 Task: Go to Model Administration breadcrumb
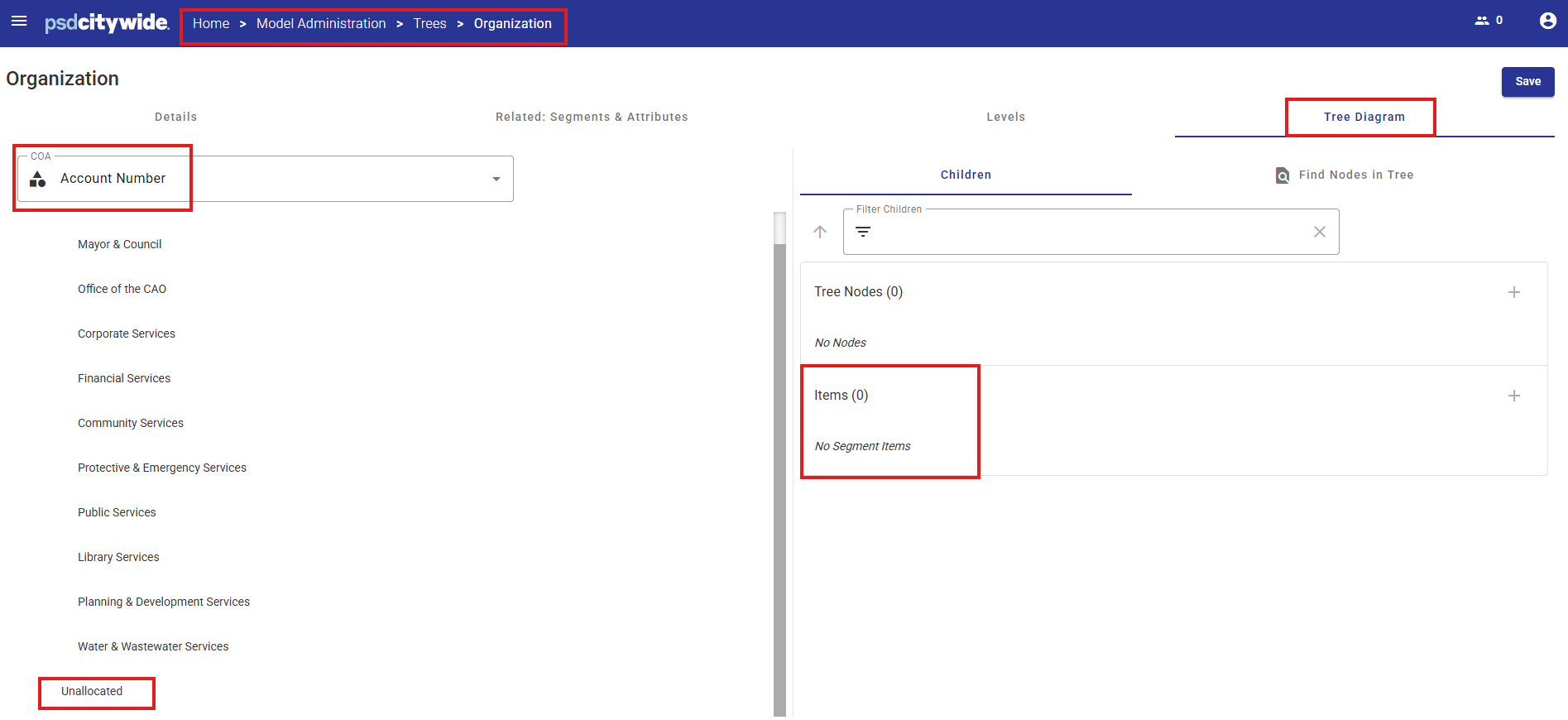pyautogui.click(x=321, y=23)
